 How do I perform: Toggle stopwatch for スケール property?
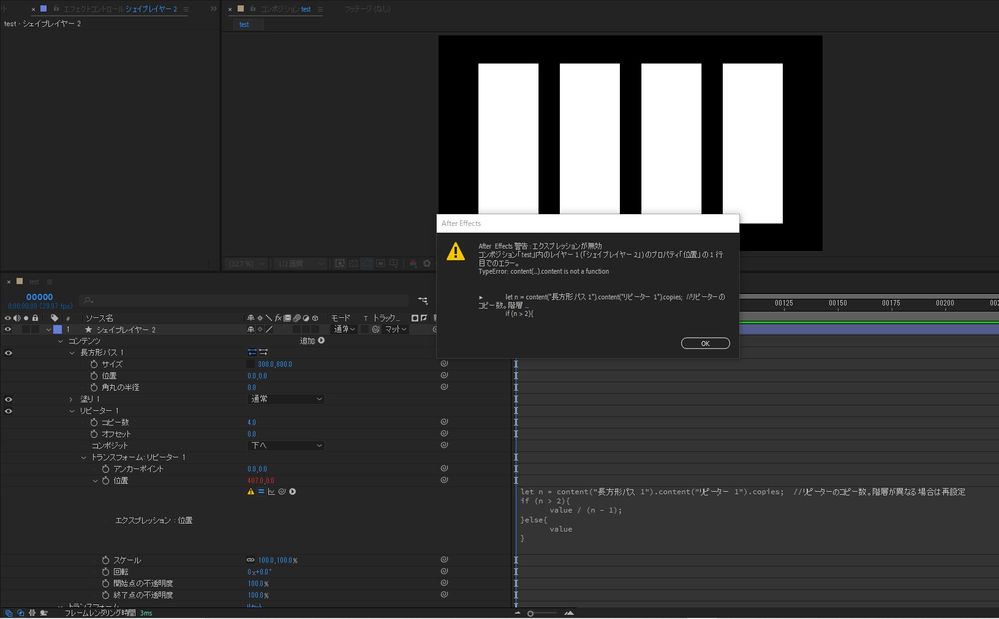[106, 560]
